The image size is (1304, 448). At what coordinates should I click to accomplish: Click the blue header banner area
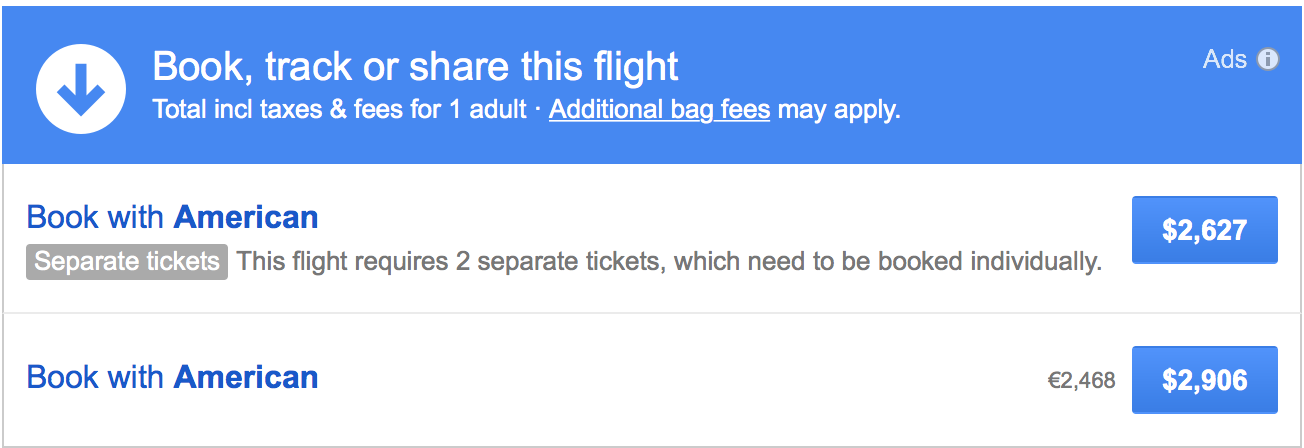pos(652,85)
